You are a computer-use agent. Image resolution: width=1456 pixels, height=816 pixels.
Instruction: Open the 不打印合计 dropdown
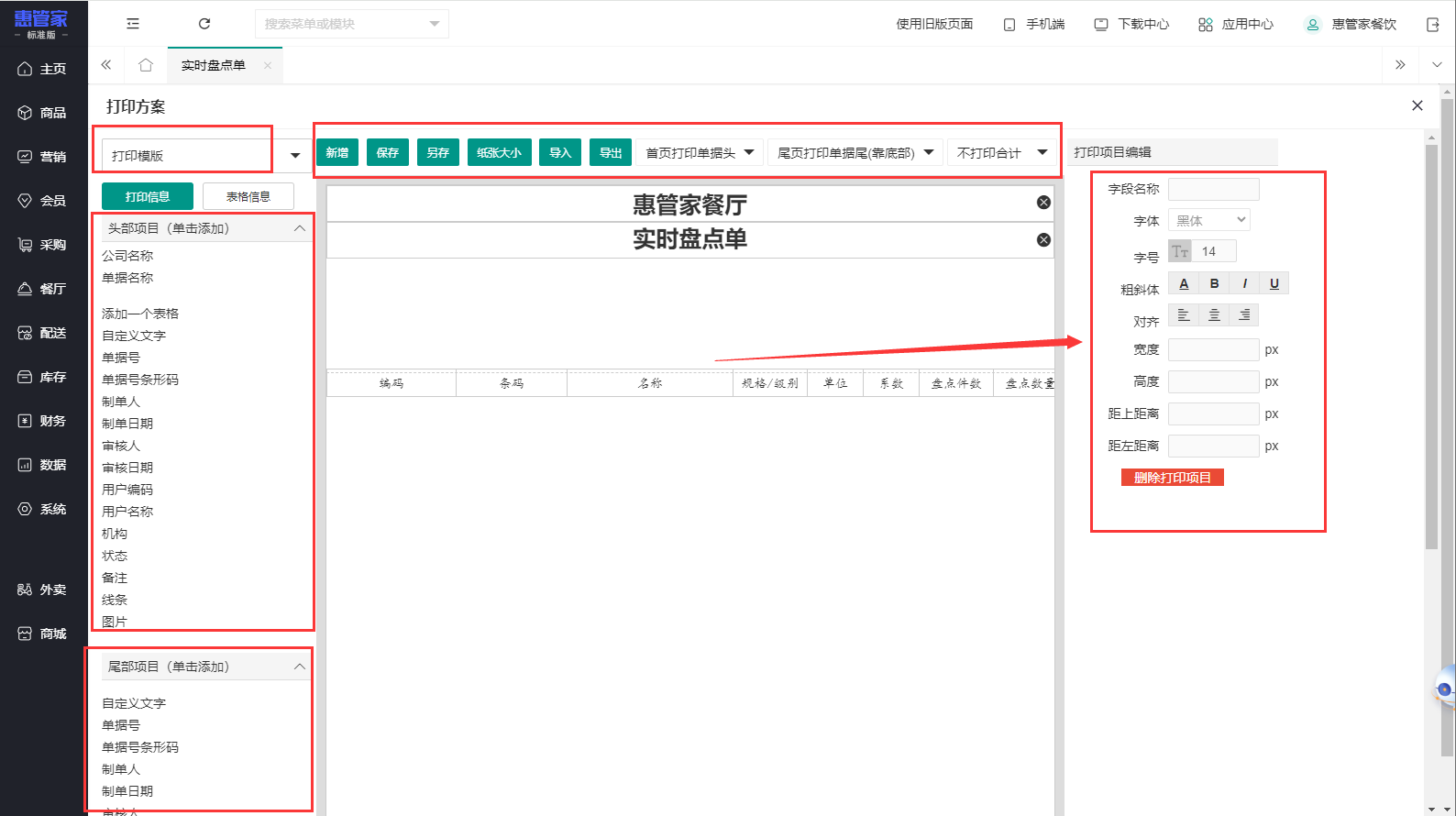1002,153
